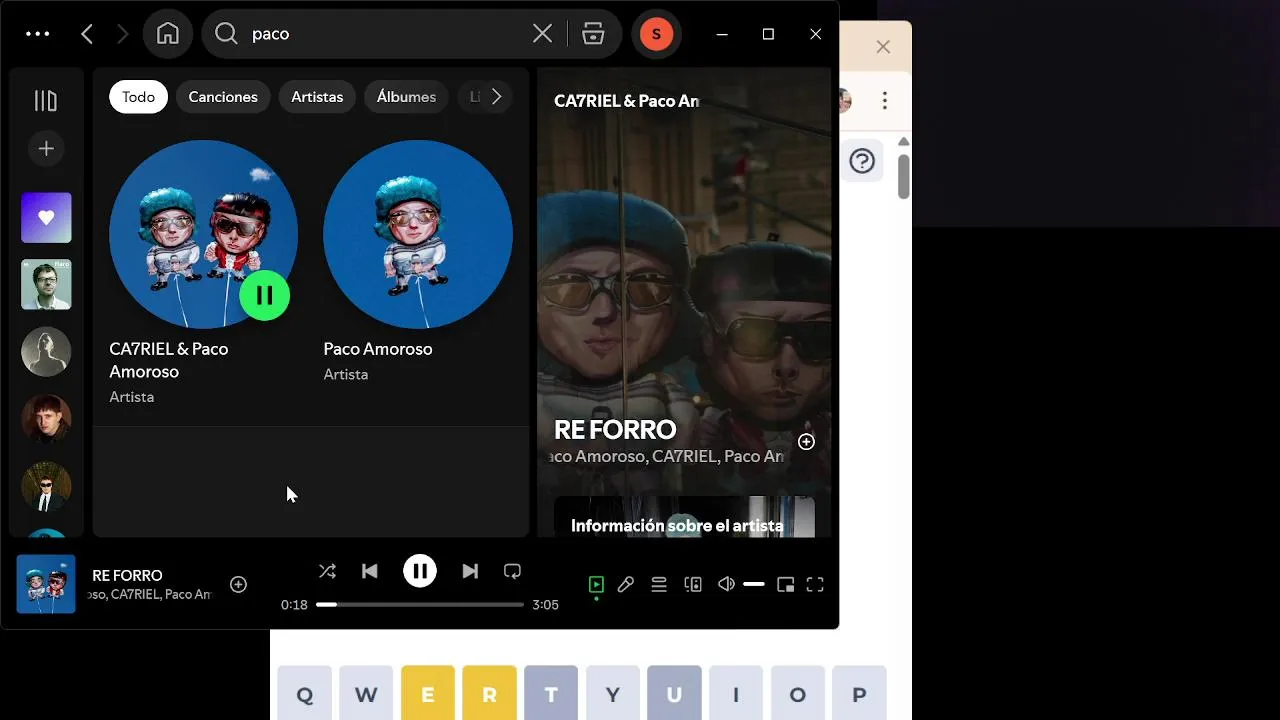Viewport: 1280px width, 720px height.
Task: Select the Álbumes filter chip
Action: tap(406, 97)
